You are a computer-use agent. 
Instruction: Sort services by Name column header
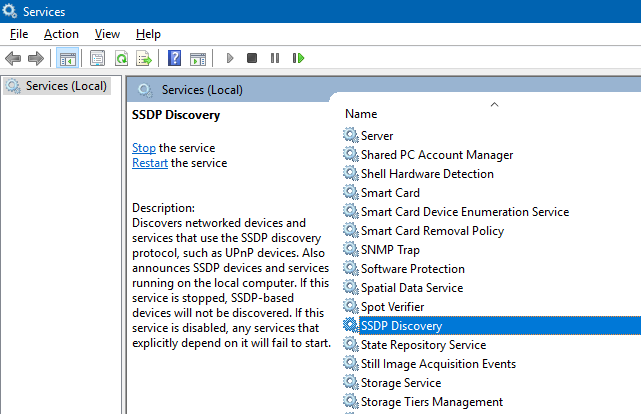pyautogui.click(x=361, y=114)
